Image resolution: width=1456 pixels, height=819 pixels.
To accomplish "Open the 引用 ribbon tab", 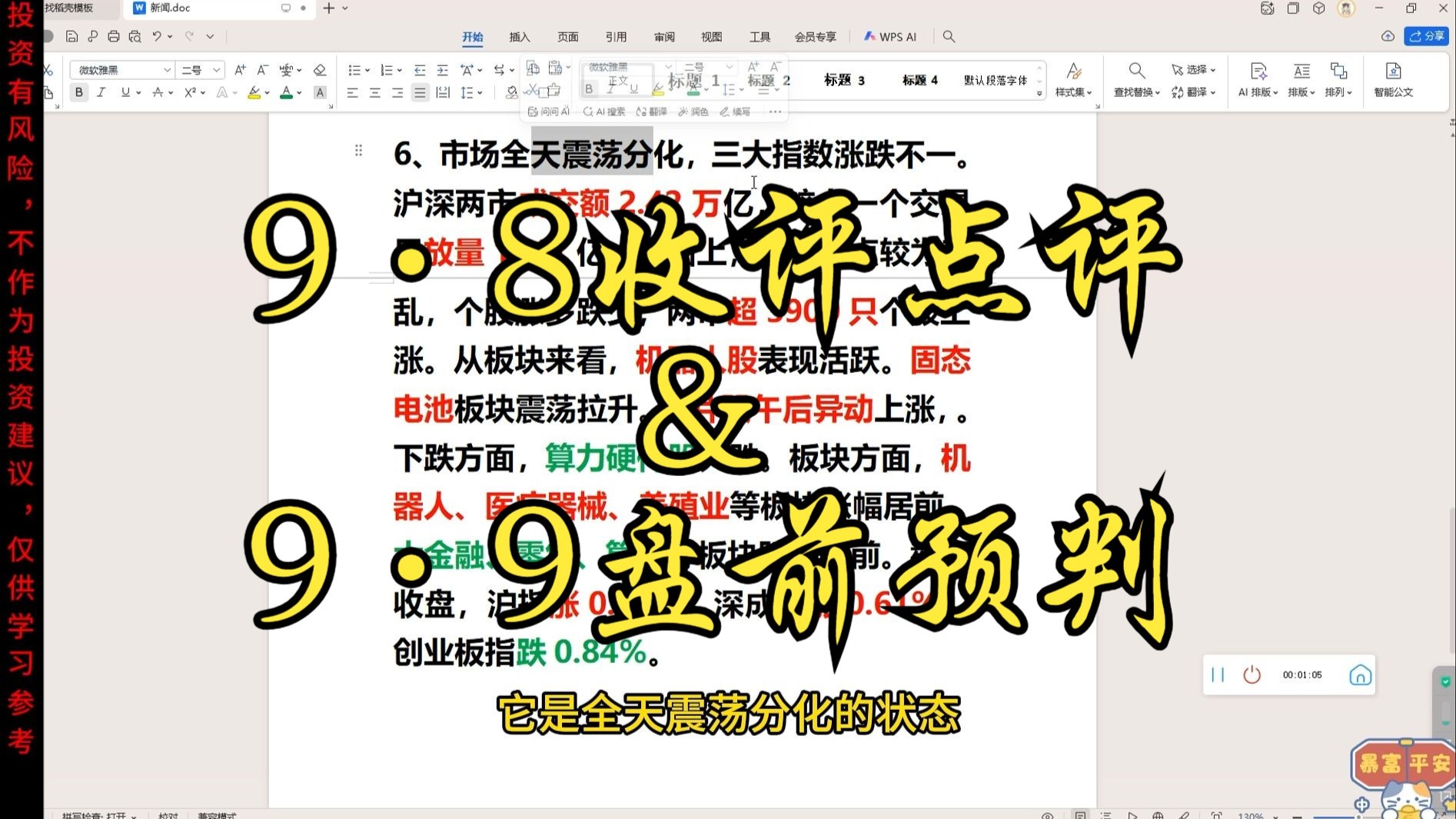I will coord(616,37).
